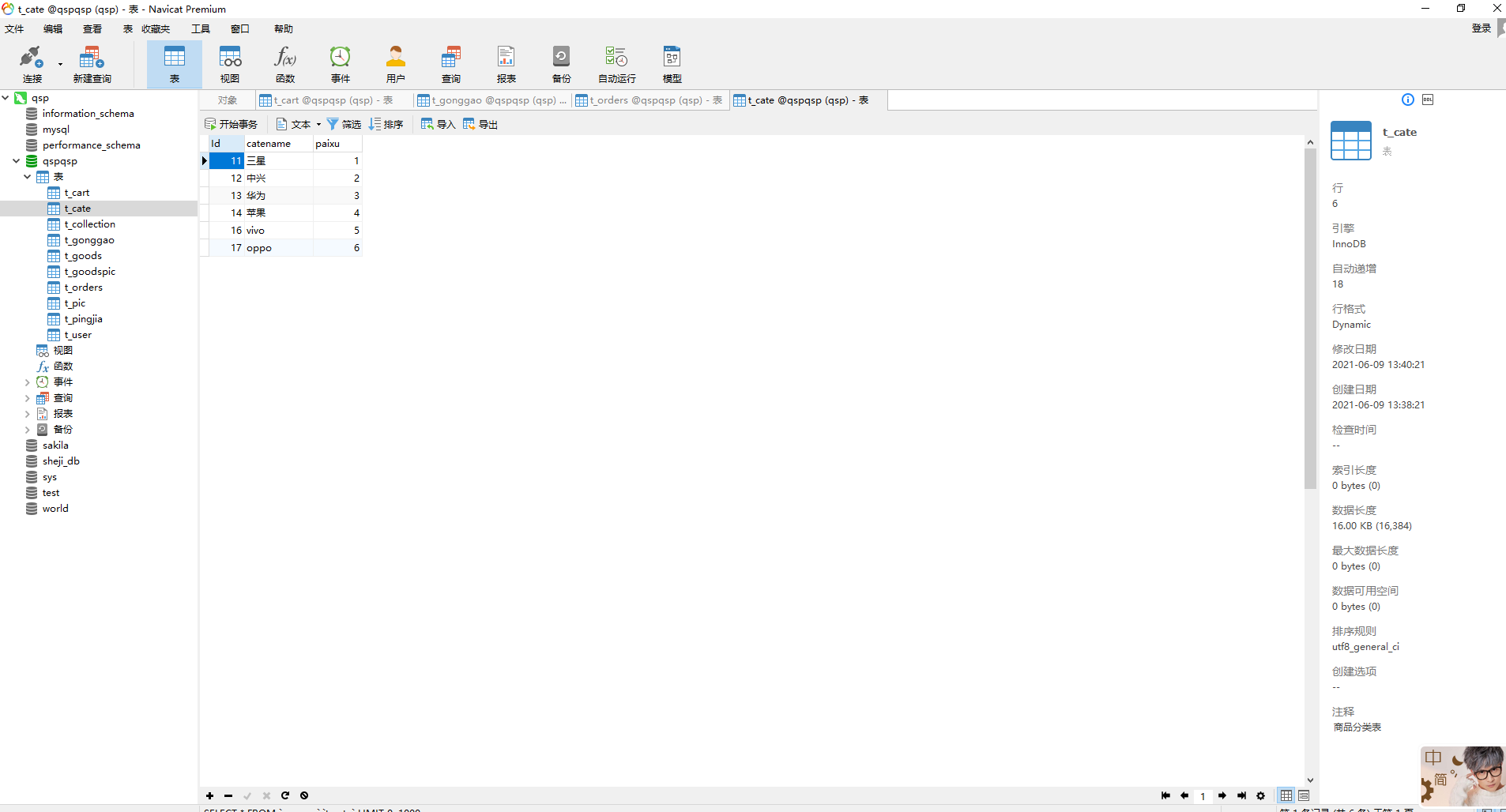The image size is (1506, 812).
Task: Sort by the catename column header
Action: pos(278,143)
